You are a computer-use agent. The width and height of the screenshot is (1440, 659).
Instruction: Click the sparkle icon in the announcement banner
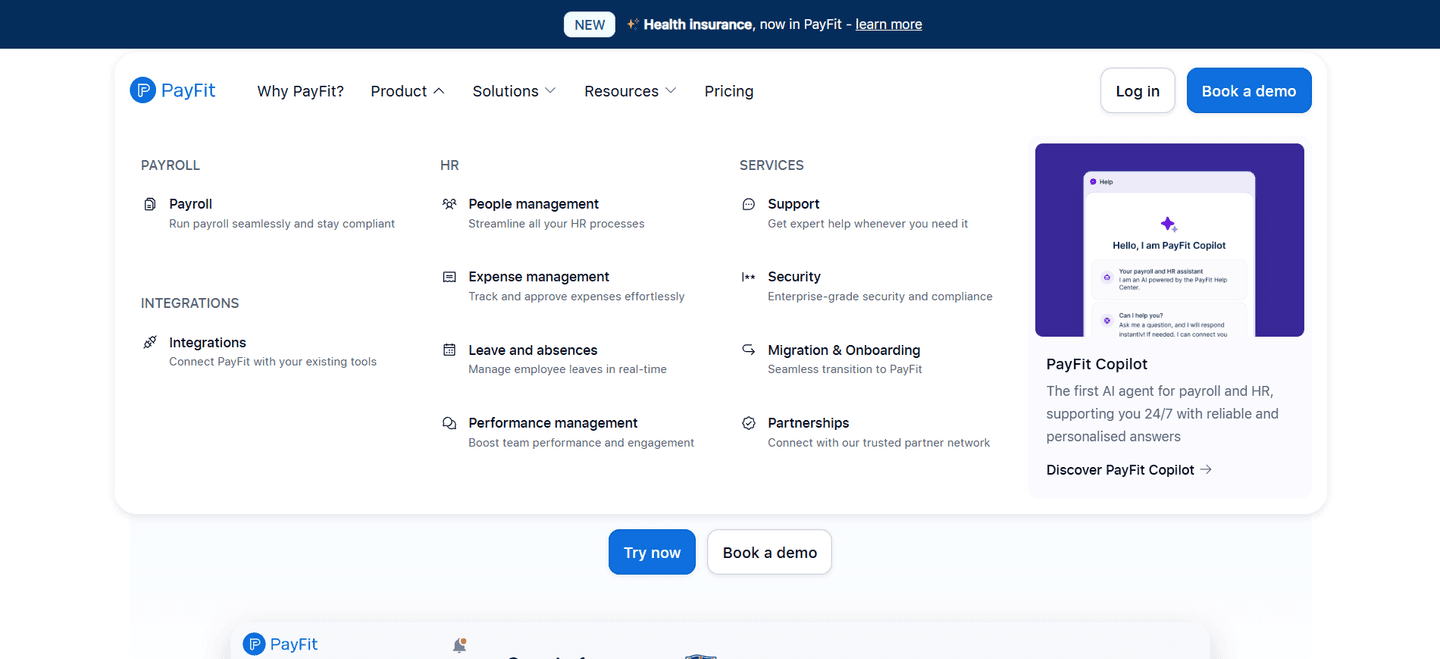coord(633,24)
